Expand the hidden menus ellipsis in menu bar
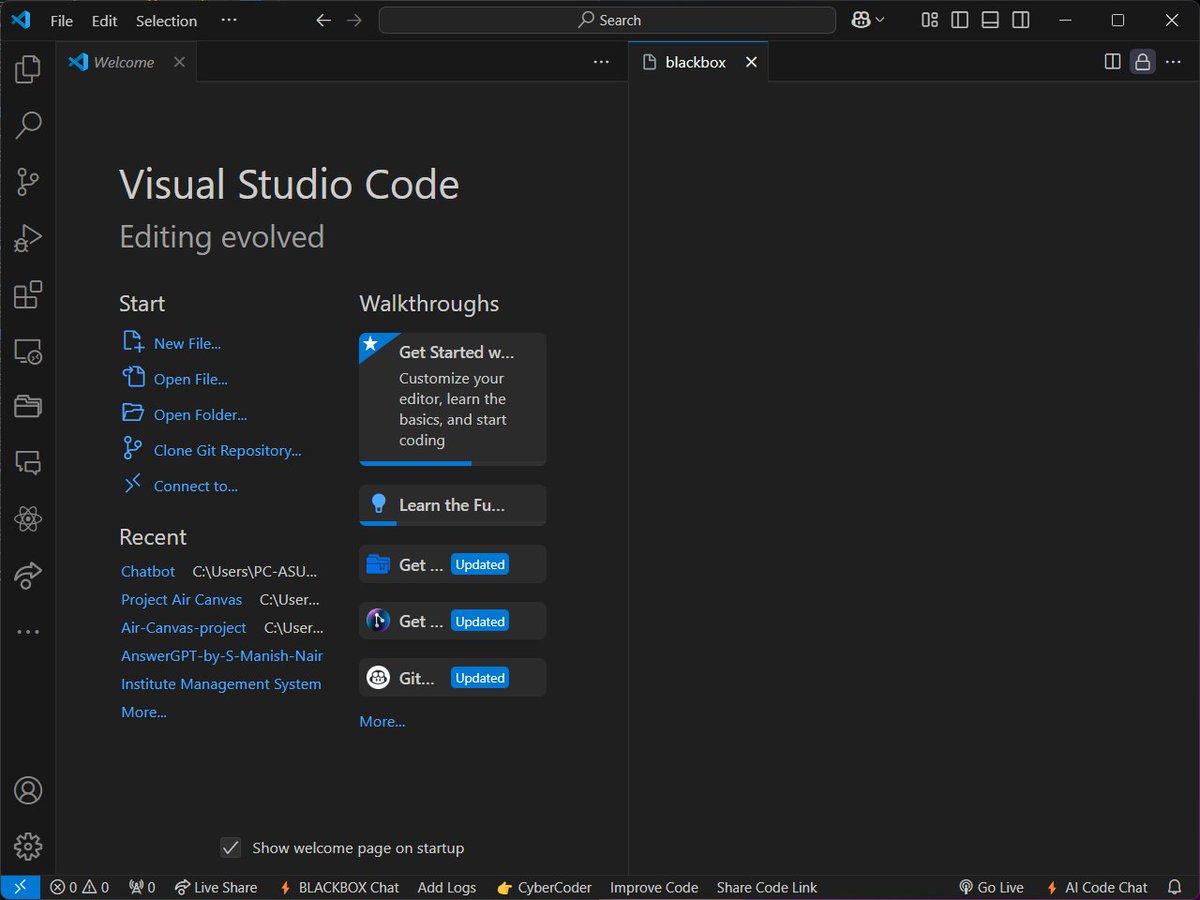The height and width of the screenshot is (900, 1200). [229, 20]
